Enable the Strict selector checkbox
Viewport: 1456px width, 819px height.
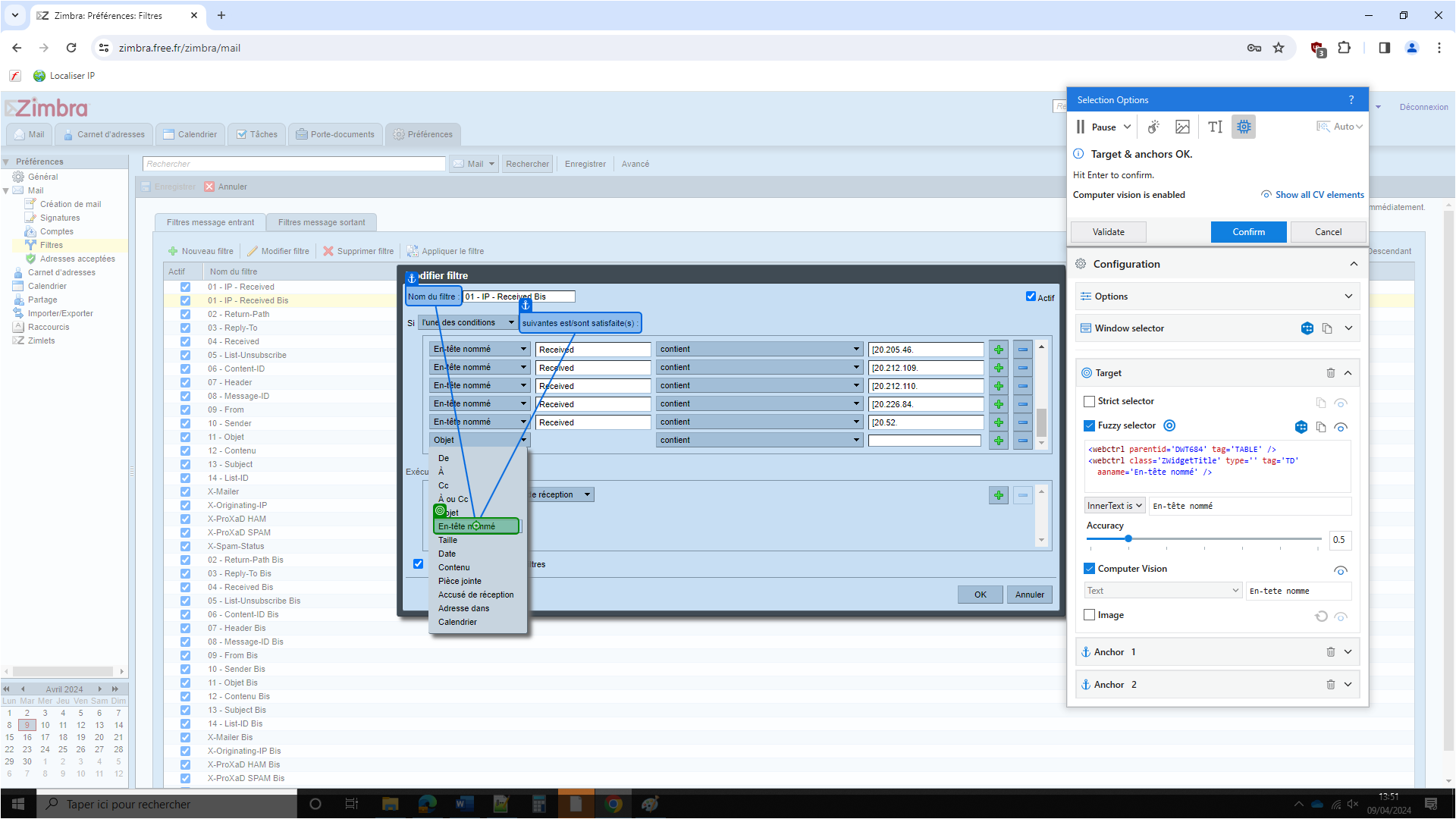[x=1090, y=401]
